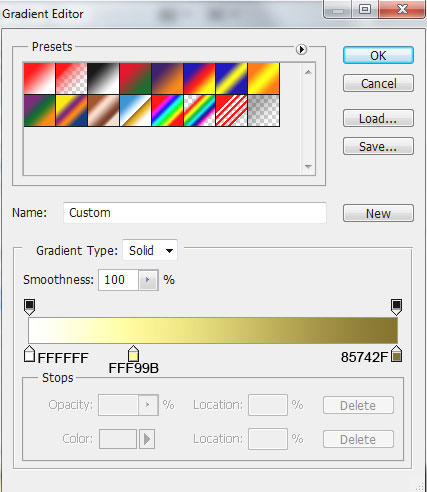Click the Smoothness value field
The height and width of the screenshot is (492, 427).
(x=118, y=280)
